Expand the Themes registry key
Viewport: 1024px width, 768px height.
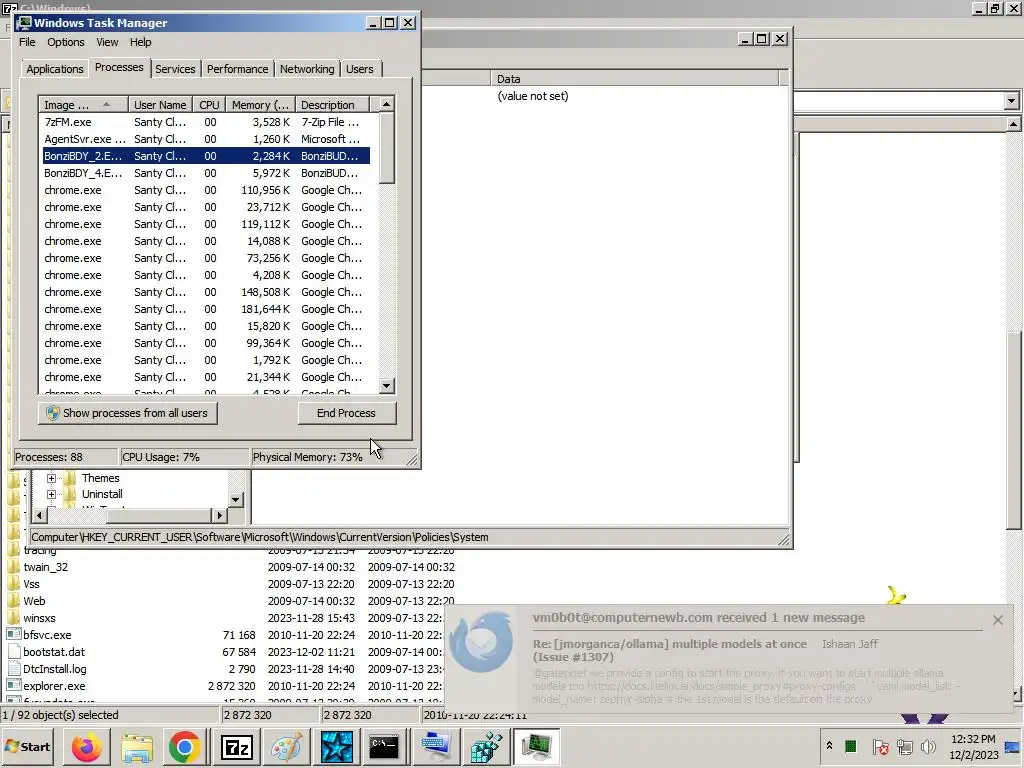coord(52,478)
